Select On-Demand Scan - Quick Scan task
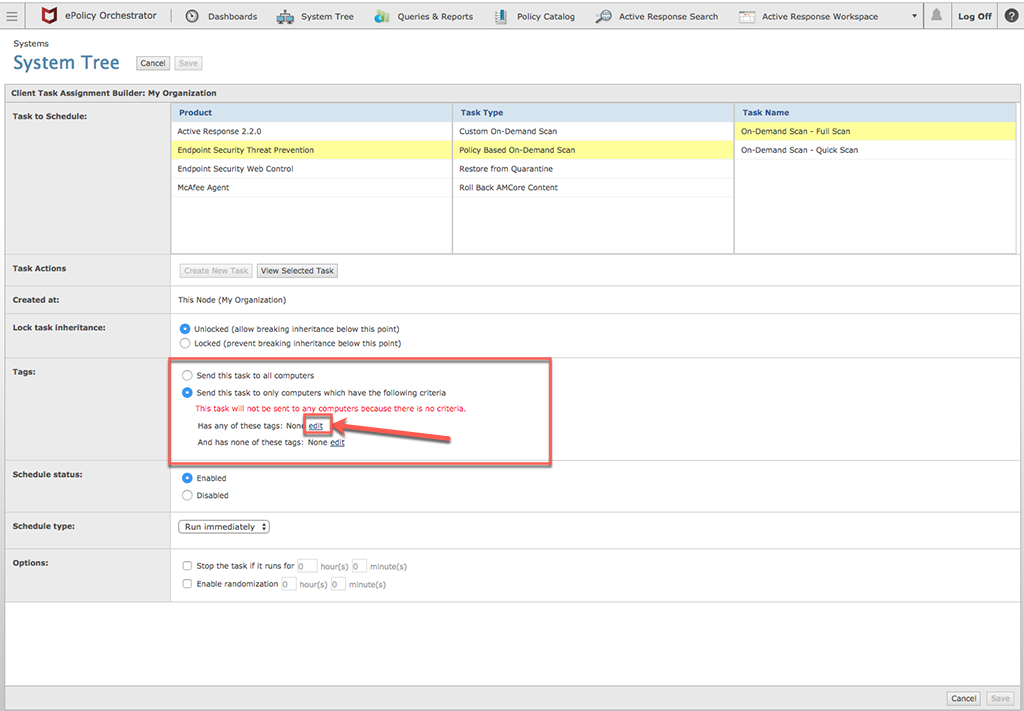1024x711 pixels. [875, 150]
